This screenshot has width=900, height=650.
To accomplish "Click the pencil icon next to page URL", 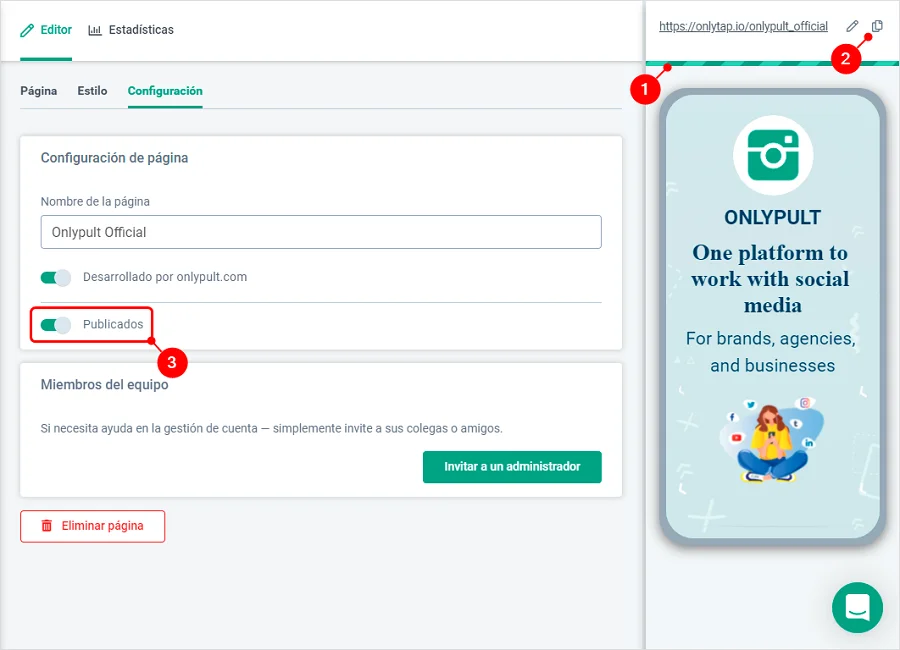I will (x=852, y=26).
